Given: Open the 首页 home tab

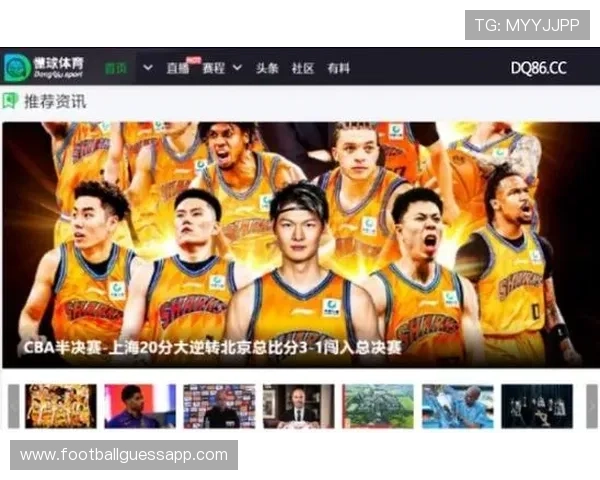Looking at the screenshot, I should (116, 68).
